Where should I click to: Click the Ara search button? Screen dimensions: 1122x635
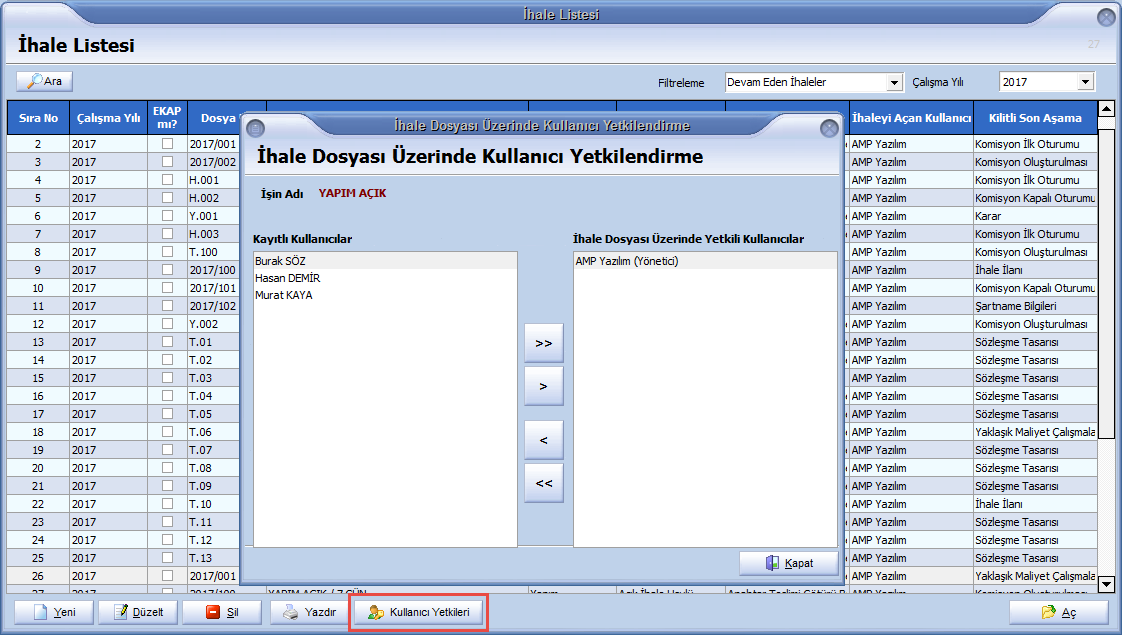click(x=44, y=81)
